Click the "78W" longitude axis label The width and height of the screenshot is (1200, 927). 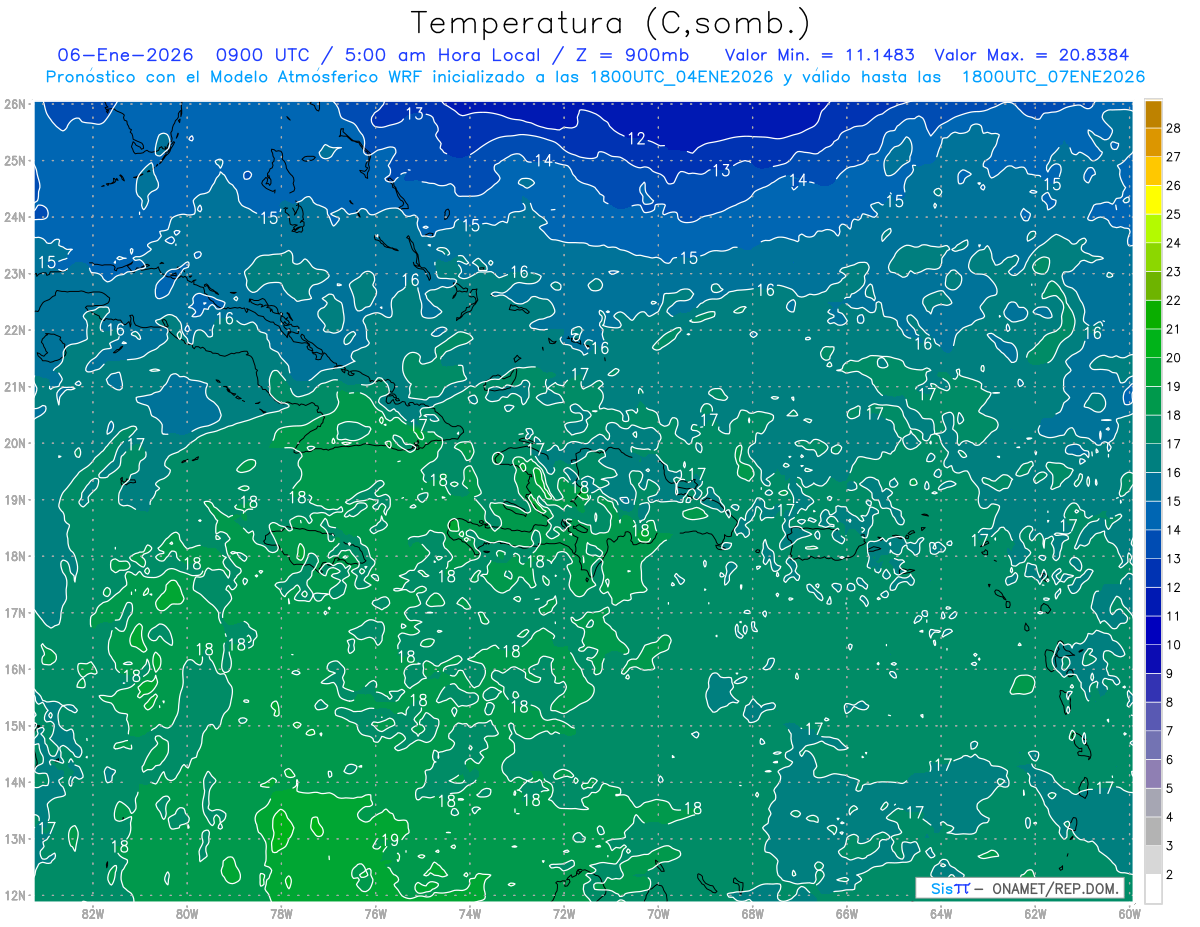(x=281, y=914)
